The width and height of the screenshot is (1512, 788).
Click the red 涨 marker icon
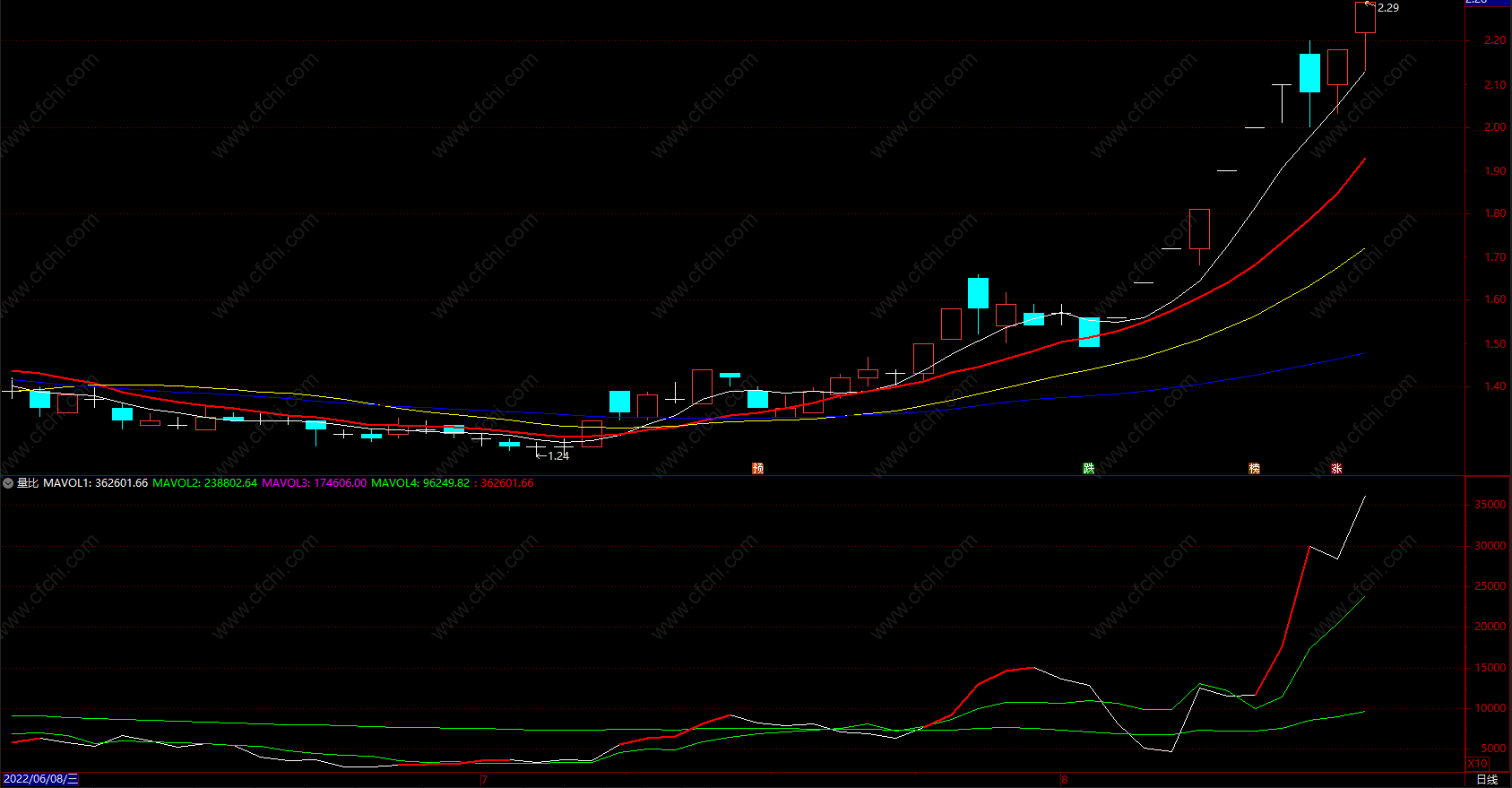pos(1337,468)
